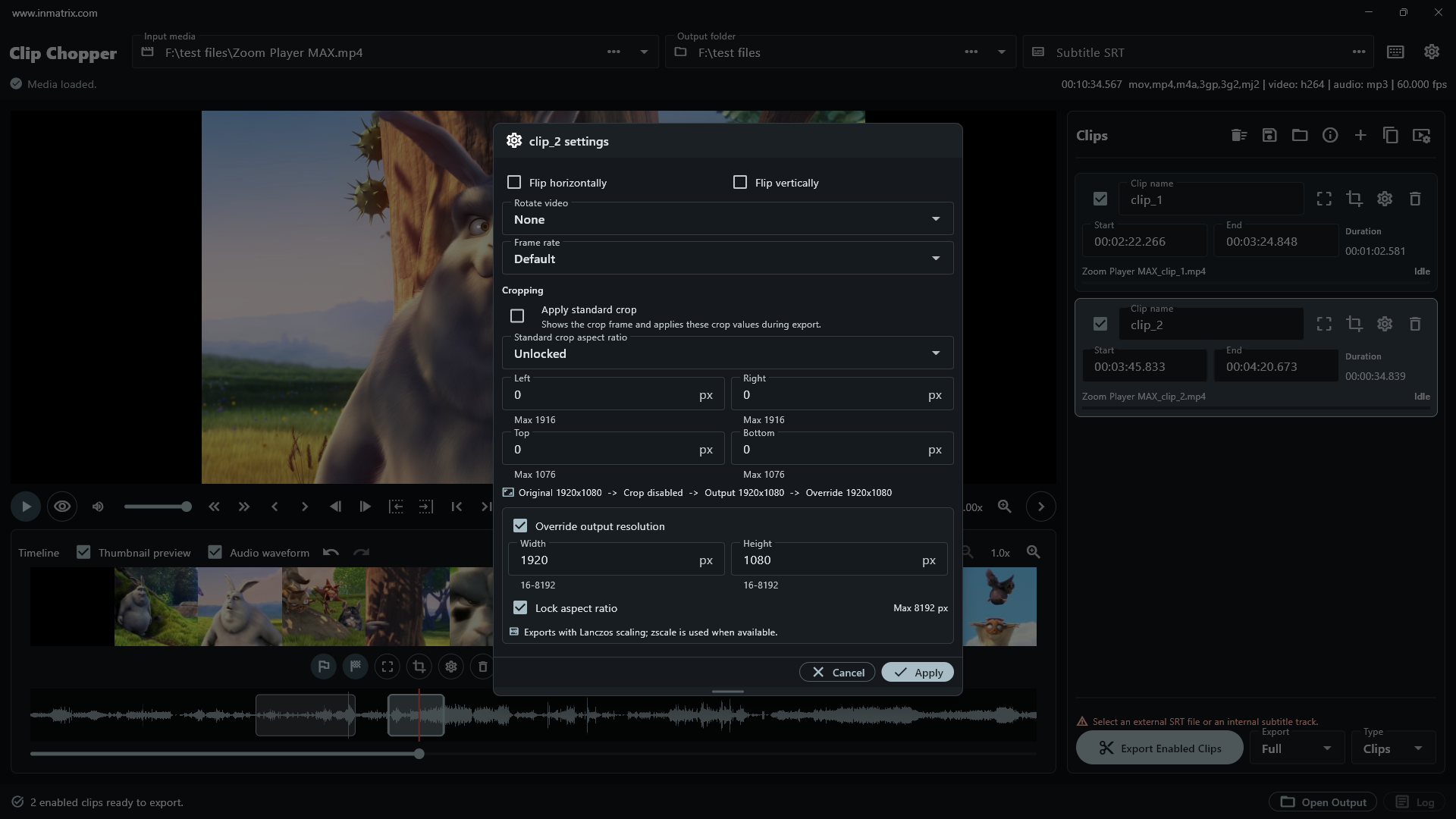Click the set clip end marker icon

(x=426, y=507)
